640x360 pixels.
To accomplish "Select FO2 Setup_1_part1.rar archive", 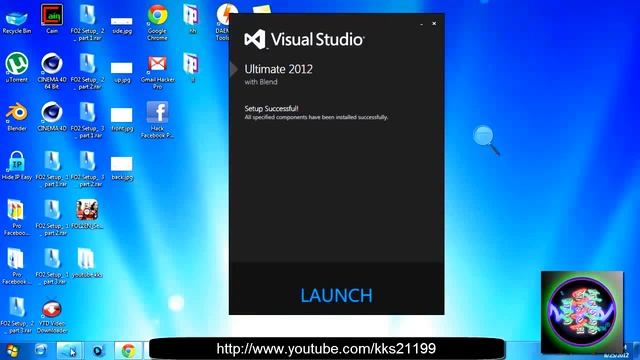I will point(52,169).
